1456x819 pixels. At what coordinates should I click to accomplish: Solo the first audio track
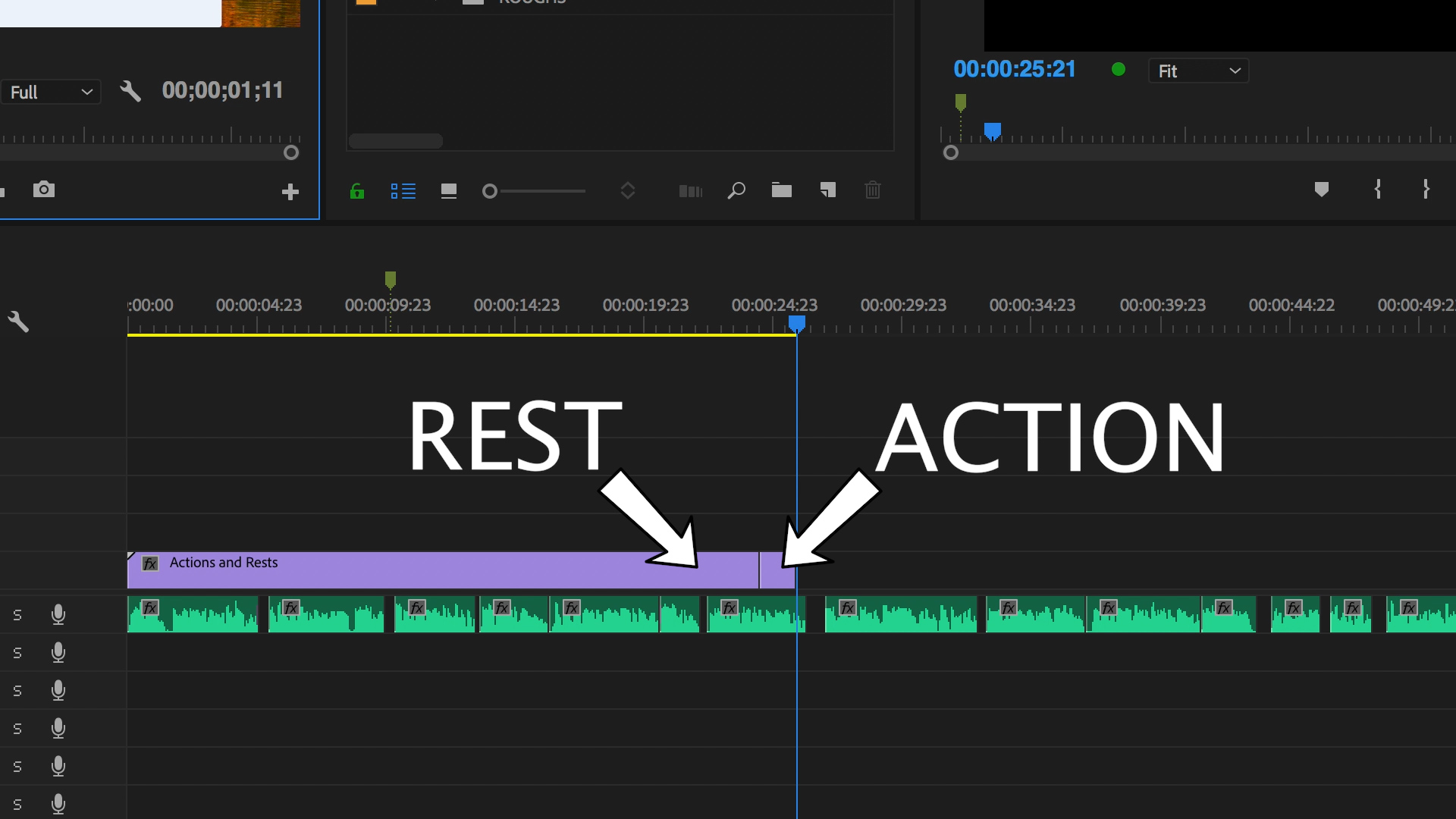click(17, 614)
